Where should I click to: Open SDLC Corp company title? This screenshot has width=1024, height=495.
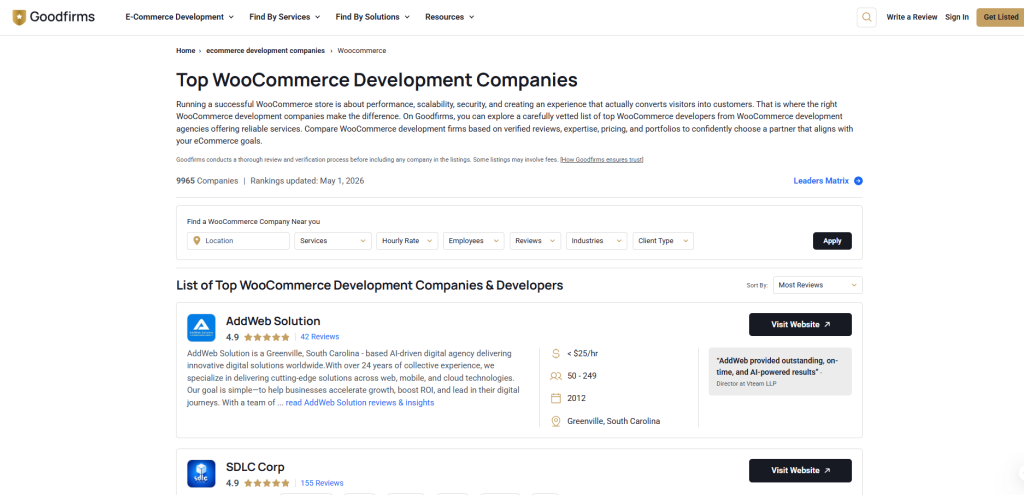tap(255, 467)
